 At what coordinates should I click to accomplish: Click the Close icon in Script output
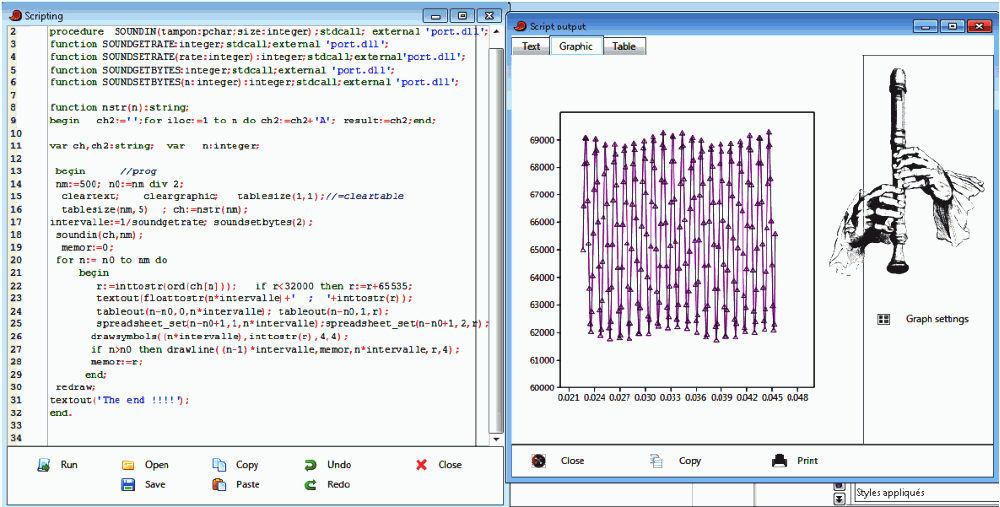point(539,460)
